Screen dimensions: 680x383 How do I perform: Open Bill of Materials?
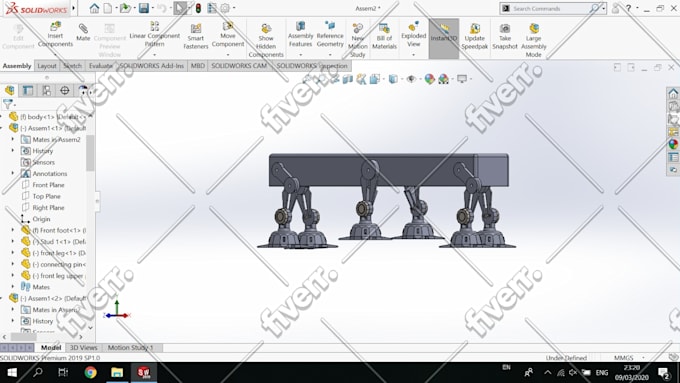pos(384,36)
